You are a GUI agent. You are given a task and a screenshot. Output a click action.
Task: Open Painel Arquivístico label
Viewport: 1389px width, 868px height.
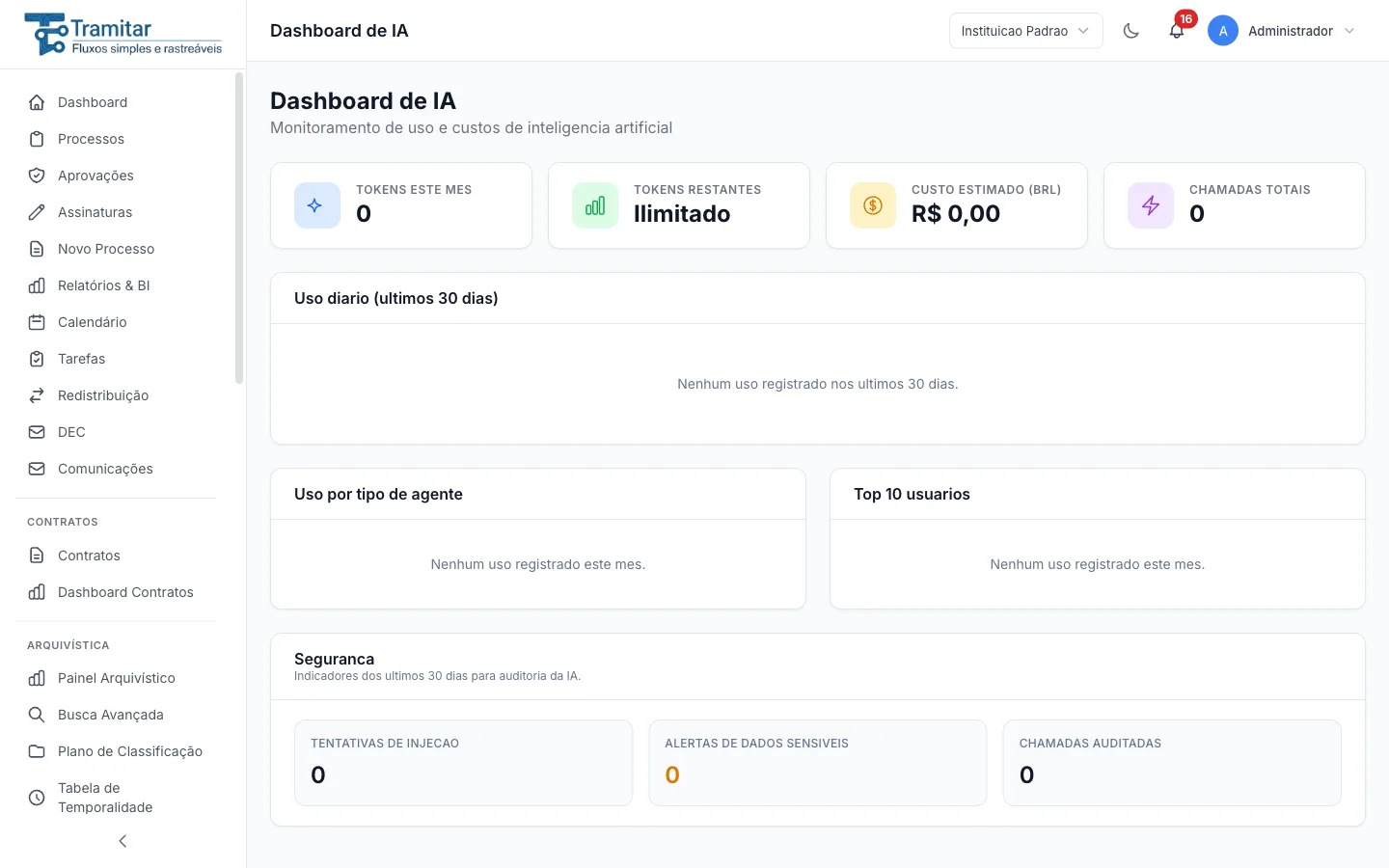click(x=117, y=678)
